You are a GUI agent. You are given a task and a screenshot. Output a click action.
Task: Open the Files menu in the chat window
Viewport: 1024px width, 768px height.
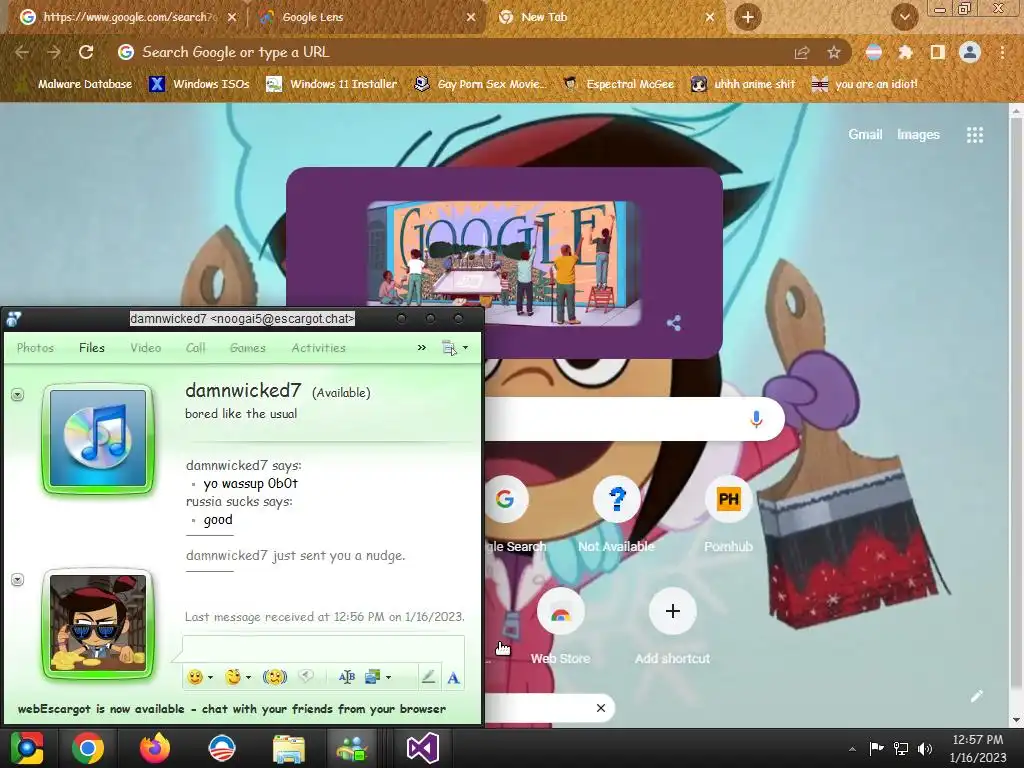point(92,348)
